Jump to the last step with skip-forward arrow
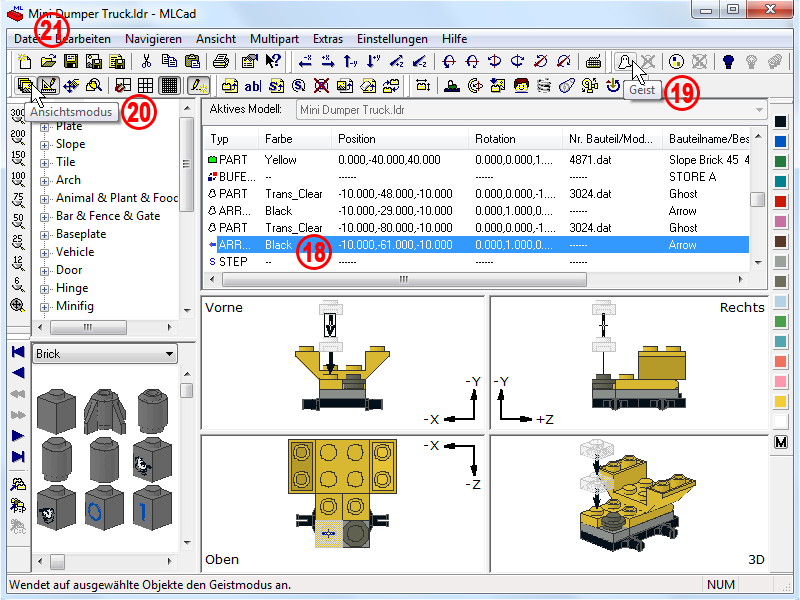This screenshot has height=600, width=800. [x=18, y=456]
